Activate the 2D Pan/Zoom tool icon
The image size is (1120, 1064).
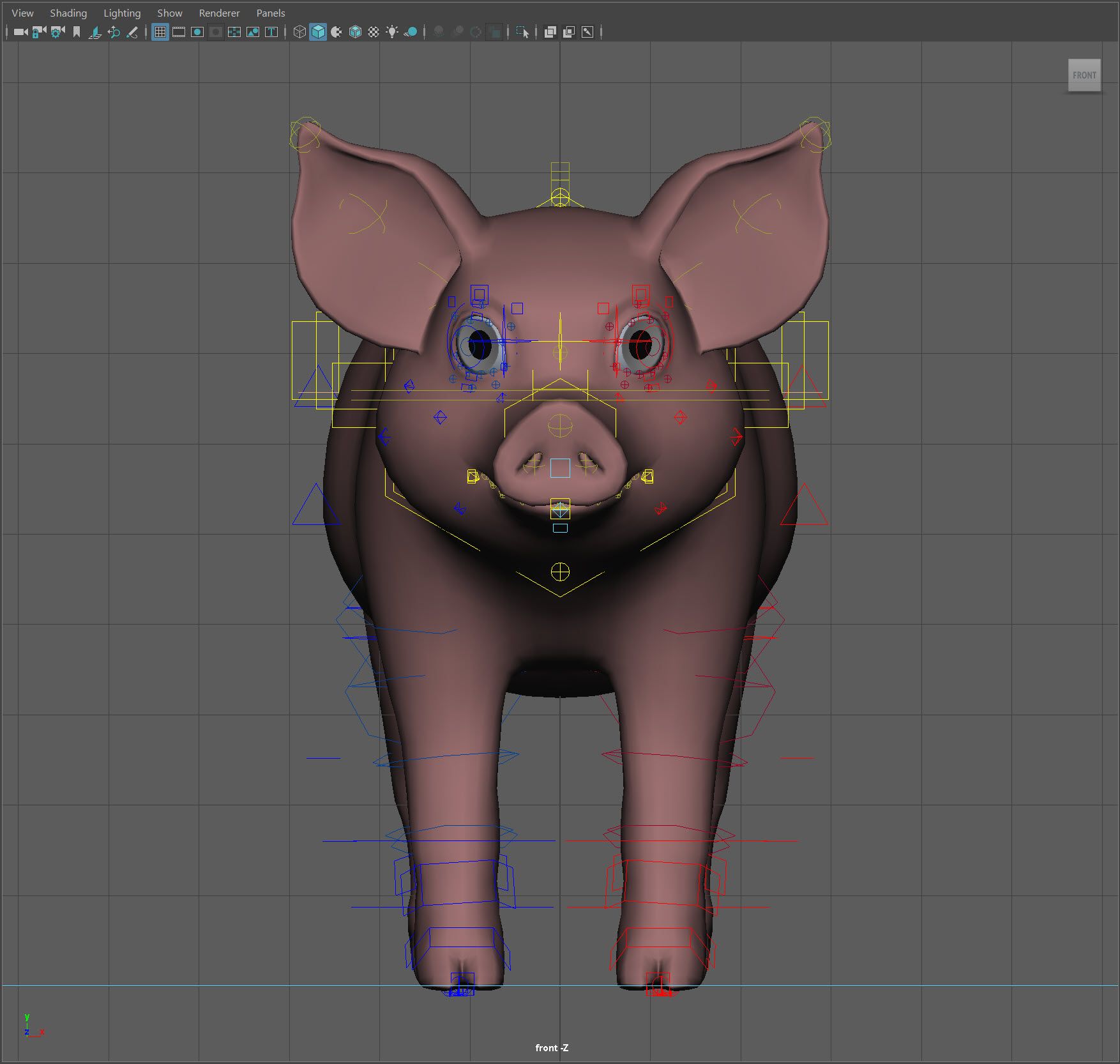pyautogui.click(x=114, y=32)
